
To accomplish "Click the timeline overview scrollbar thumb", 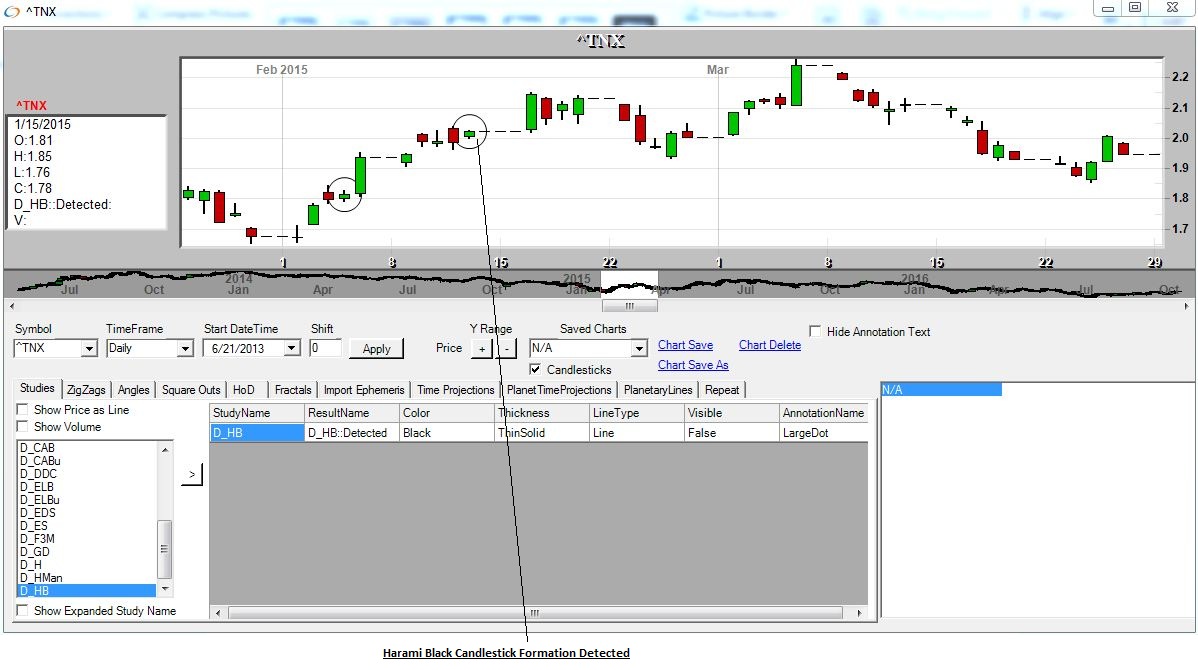I will pos(628,306).
